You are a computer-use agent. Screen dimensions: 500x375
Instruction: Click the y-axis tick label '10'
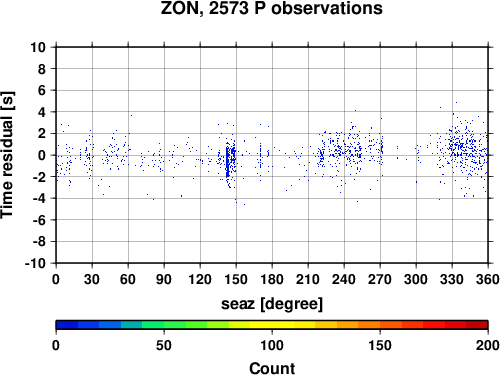[x=38, y=47]
